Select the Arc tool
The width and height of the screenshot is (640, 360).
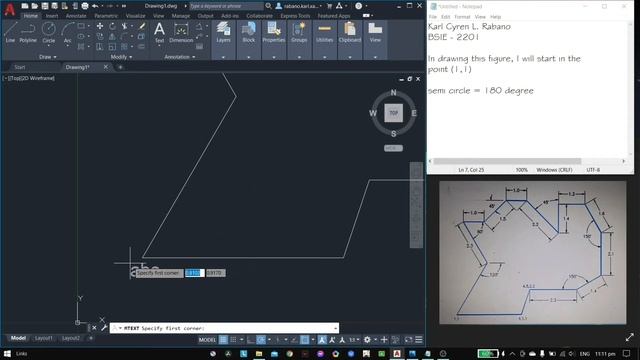pos(67,32)
